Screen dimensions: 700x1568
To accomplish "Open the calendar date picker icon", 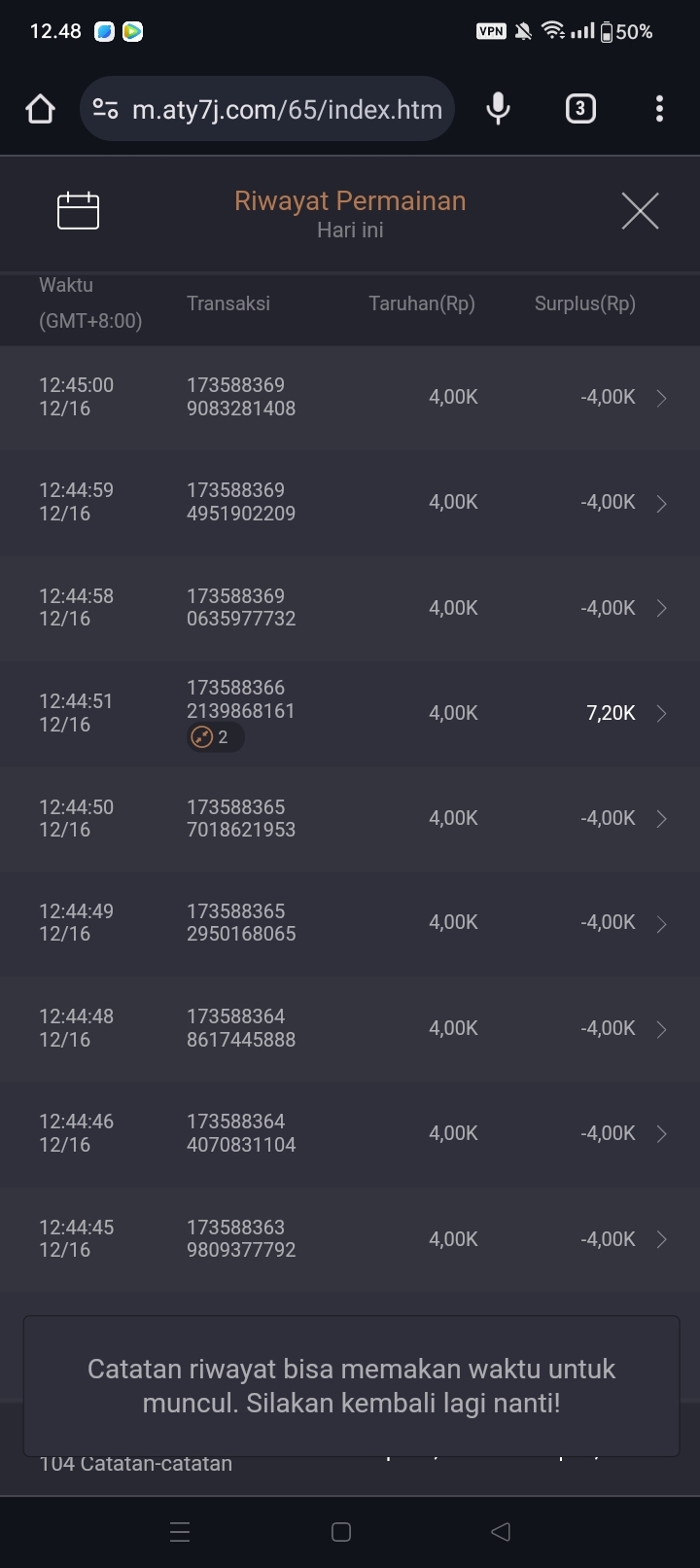I will pos(78,210).
